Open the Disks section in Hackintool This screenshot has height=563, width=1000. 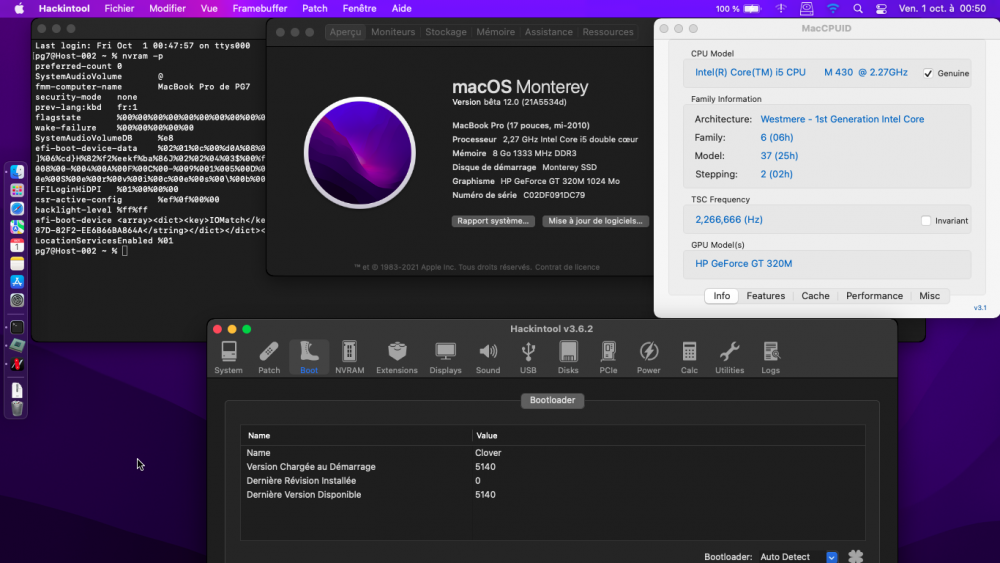[x=568, y=357]
